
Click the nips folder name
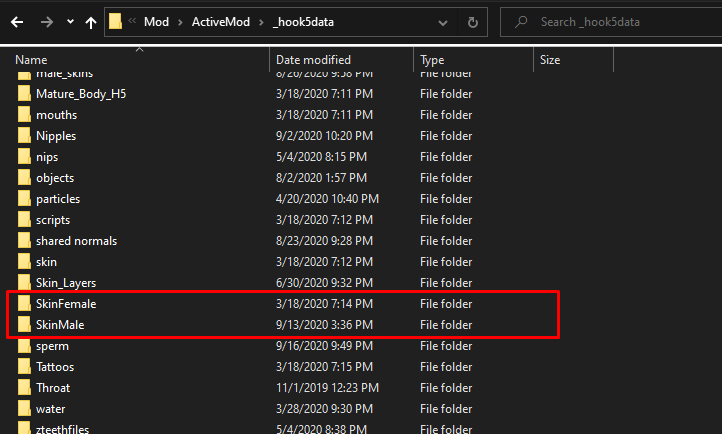click(x=47, y=157)
